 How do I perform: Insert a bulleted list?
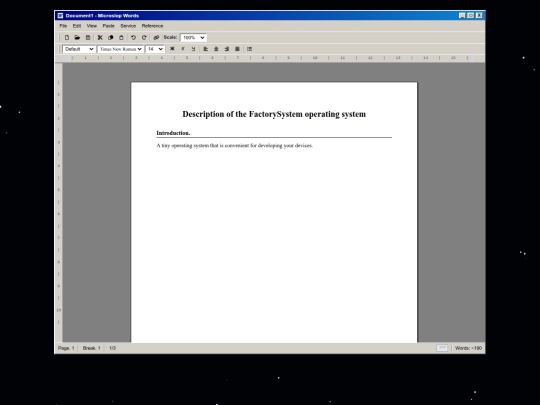249,49
